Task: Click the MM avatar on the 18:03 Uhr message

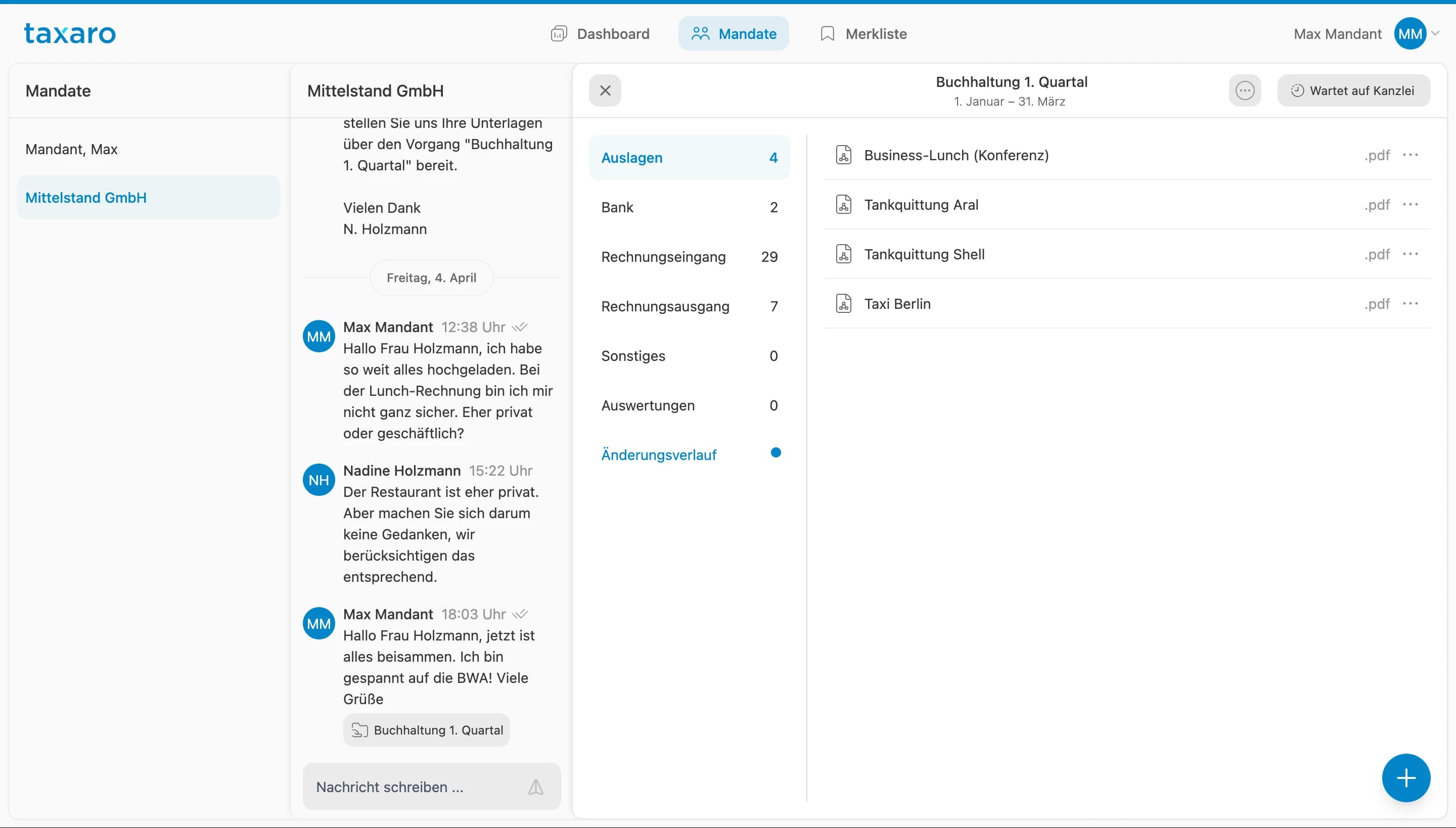Action: (x=318, y=624)
